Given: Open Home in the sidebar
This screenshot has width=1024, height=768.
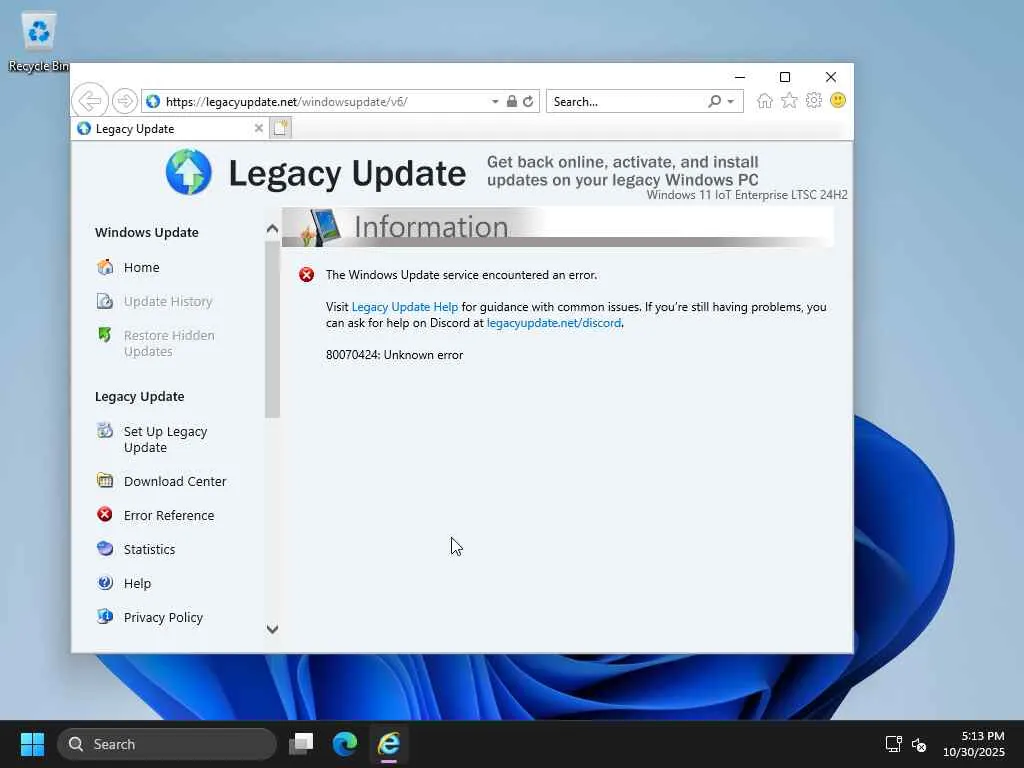Looking at the screenshot, I should click(142, 267).
